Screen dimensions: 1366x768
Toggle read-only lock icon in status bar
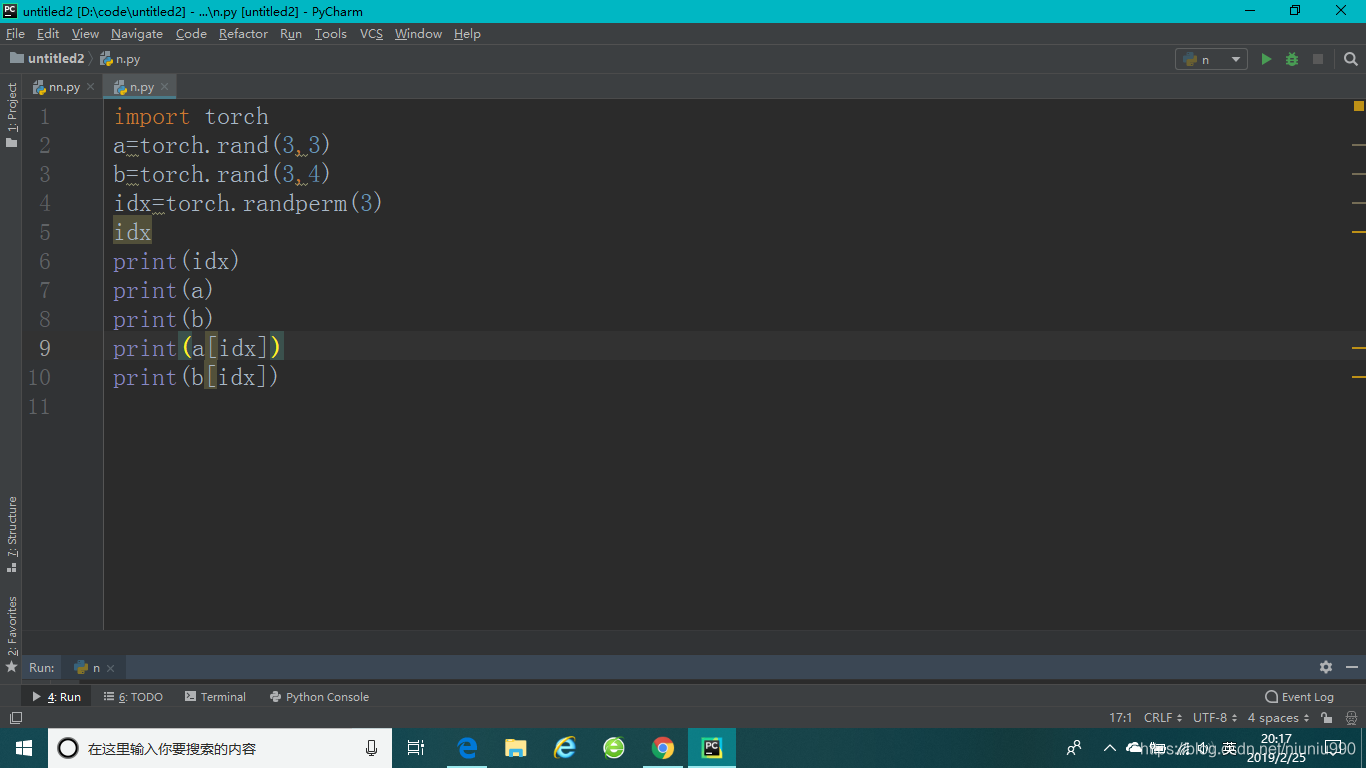click(1327, 718)
